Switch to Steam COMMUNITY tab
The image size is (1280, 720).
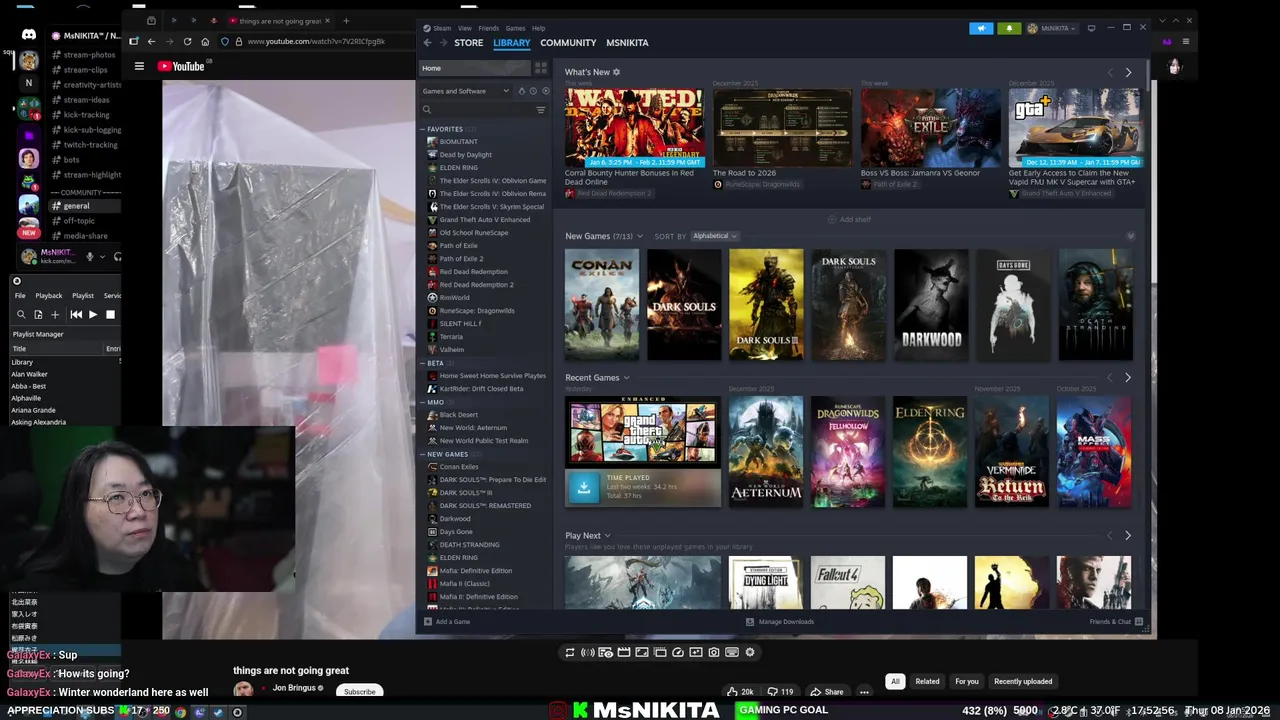coord(568,43)
